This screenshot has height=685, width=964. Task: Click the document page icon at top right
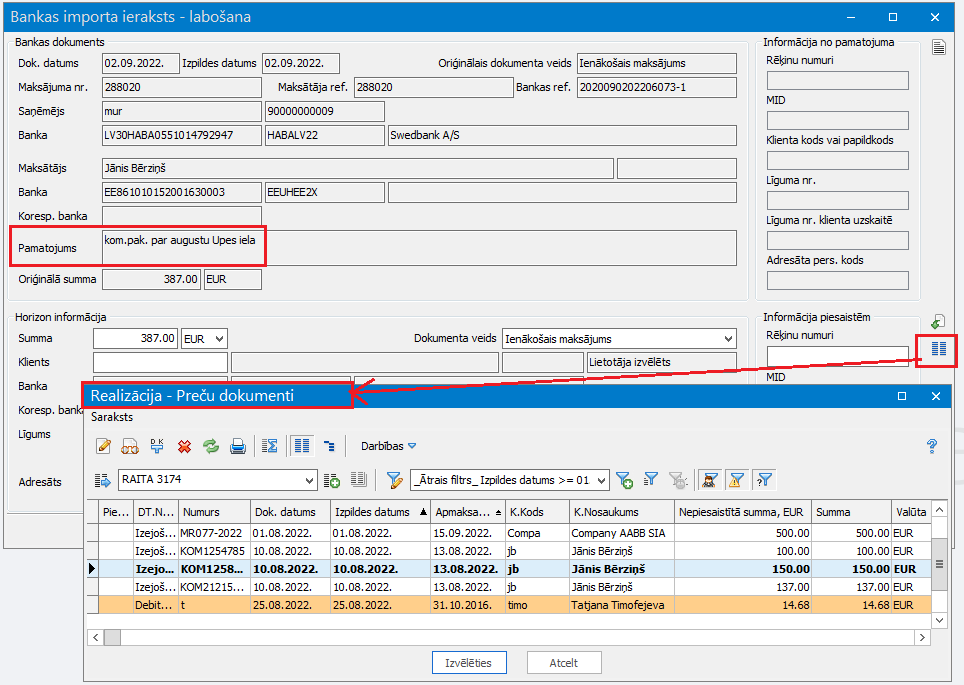click(x=938, y=47)
